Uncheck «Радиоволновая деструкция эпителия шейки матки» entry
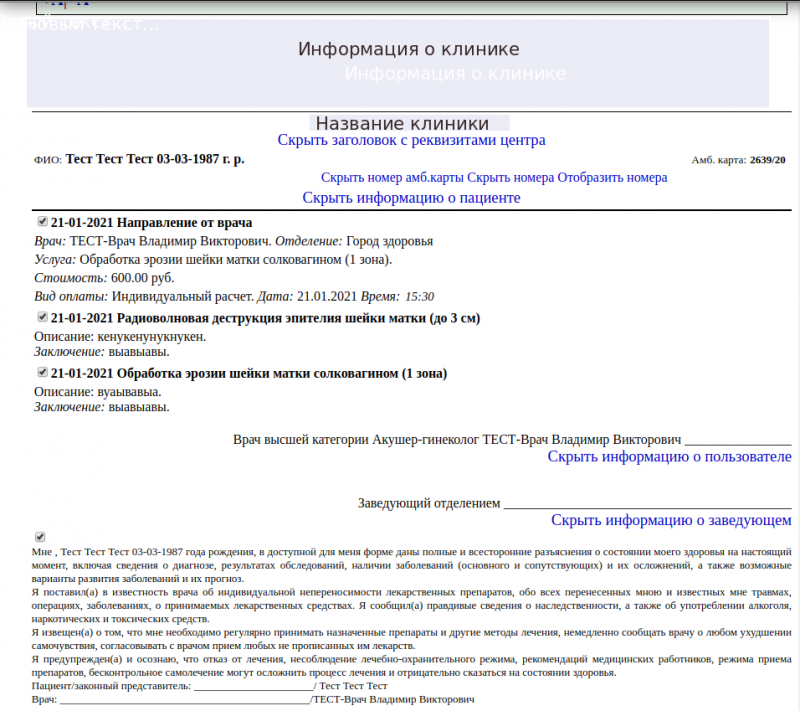 (x=41, y=317)
